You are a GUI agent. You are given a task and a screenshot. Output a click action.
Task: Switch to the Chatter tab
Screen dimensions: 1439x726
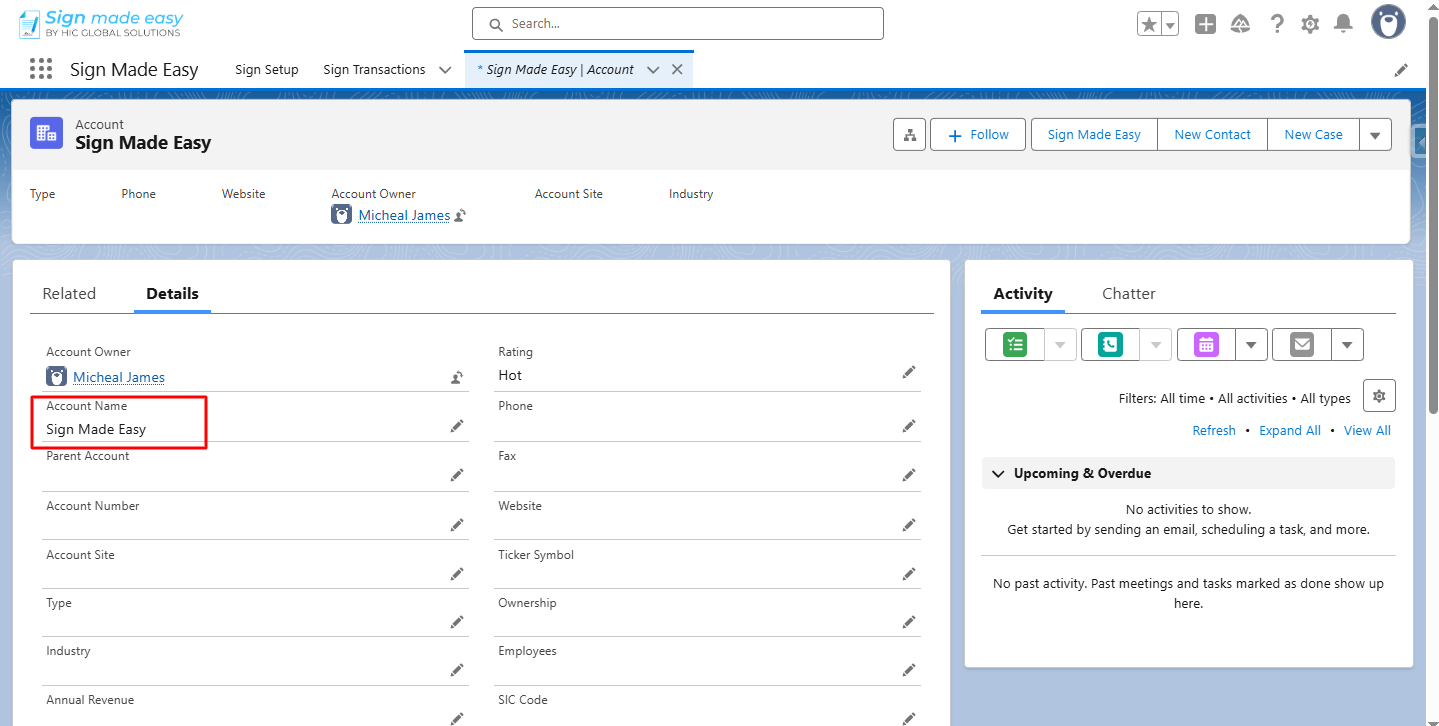1128,294
